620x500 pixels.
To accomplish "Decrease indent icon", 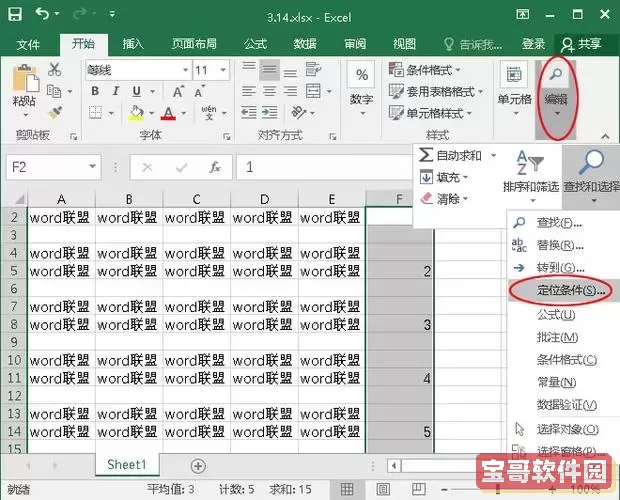I will pos(249,113).
